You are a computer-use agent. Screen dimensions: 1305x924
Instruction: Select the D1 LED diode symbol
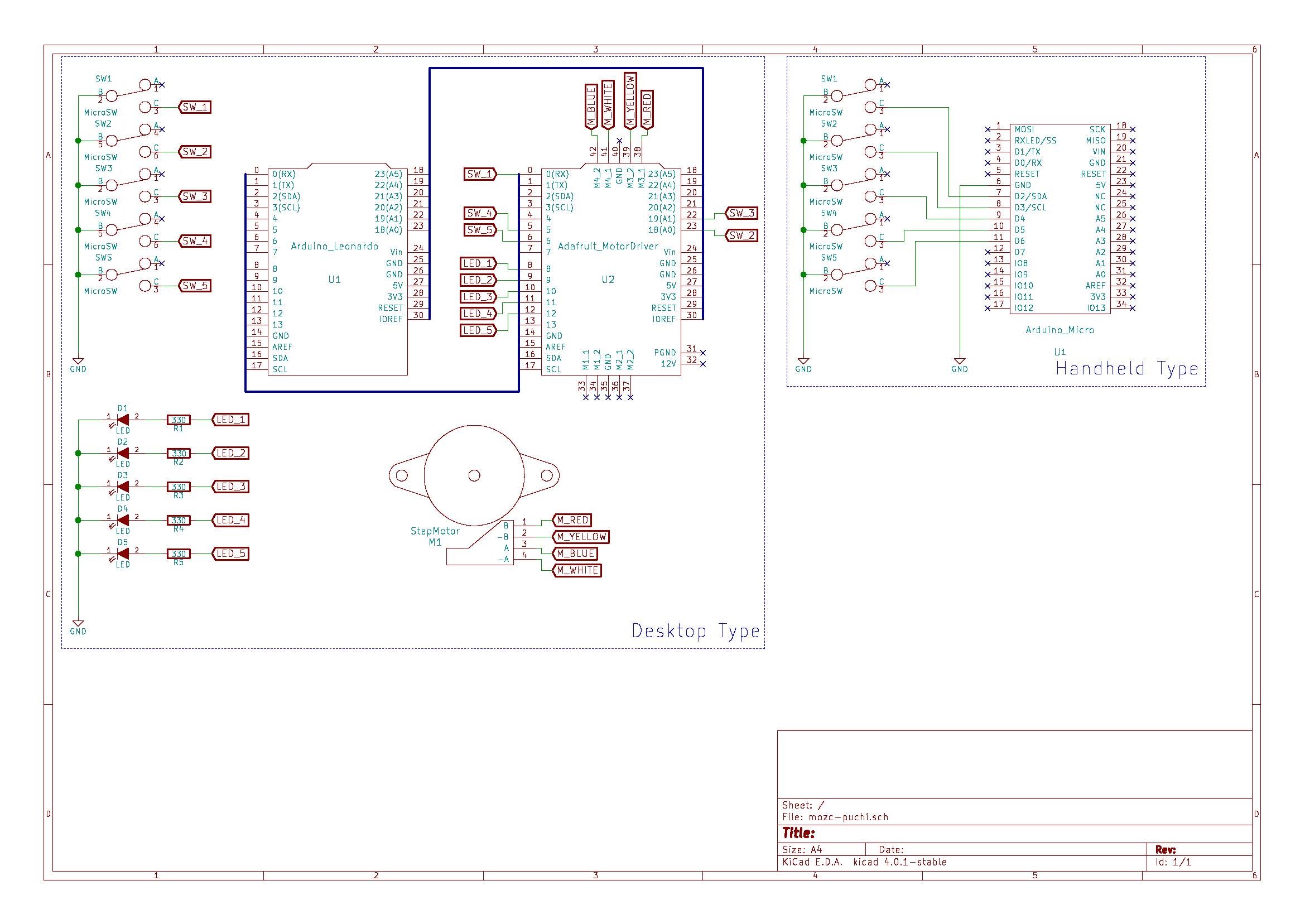[122, 420]
